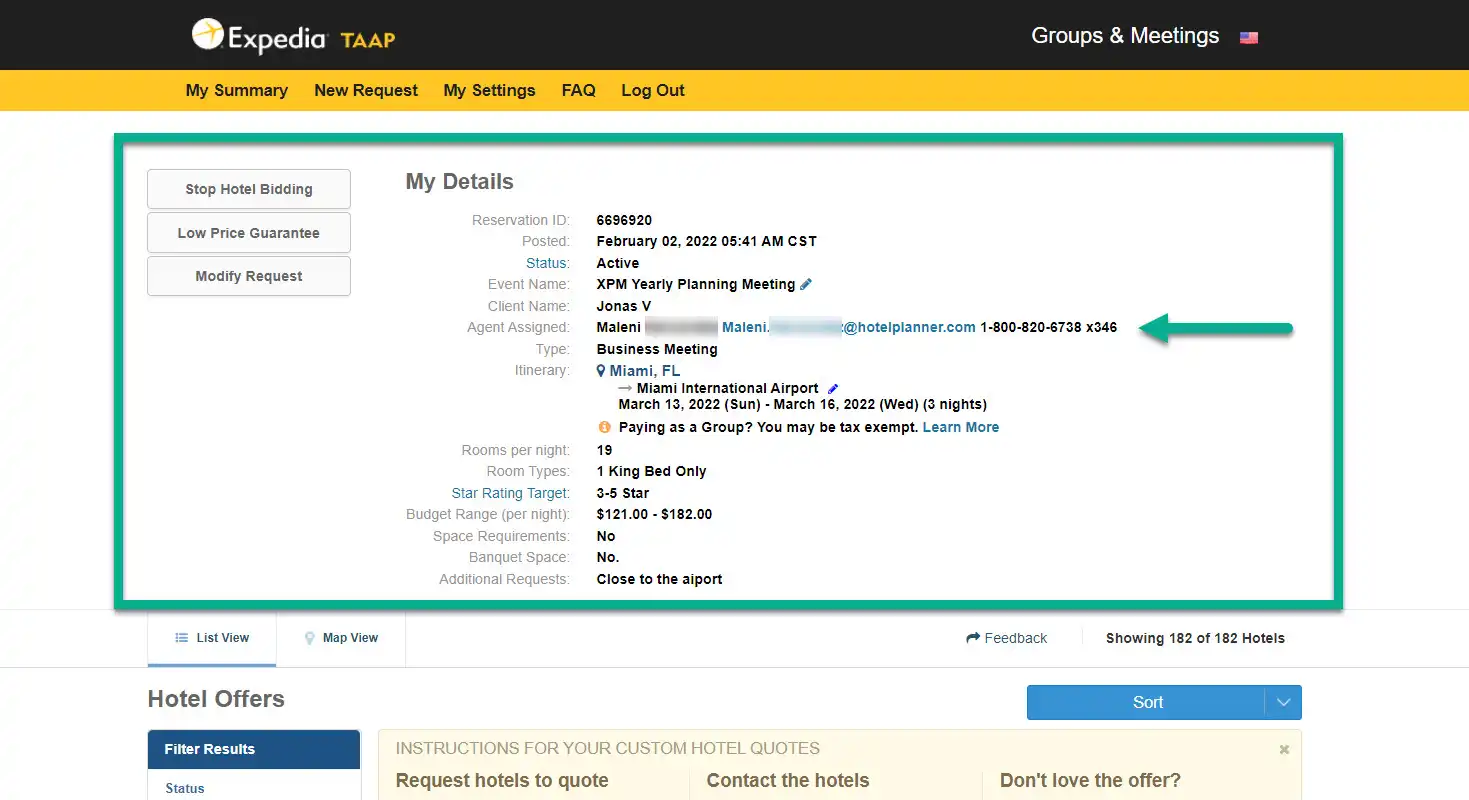Click the agent's hotelplanner.com email link

coord(849,327)
